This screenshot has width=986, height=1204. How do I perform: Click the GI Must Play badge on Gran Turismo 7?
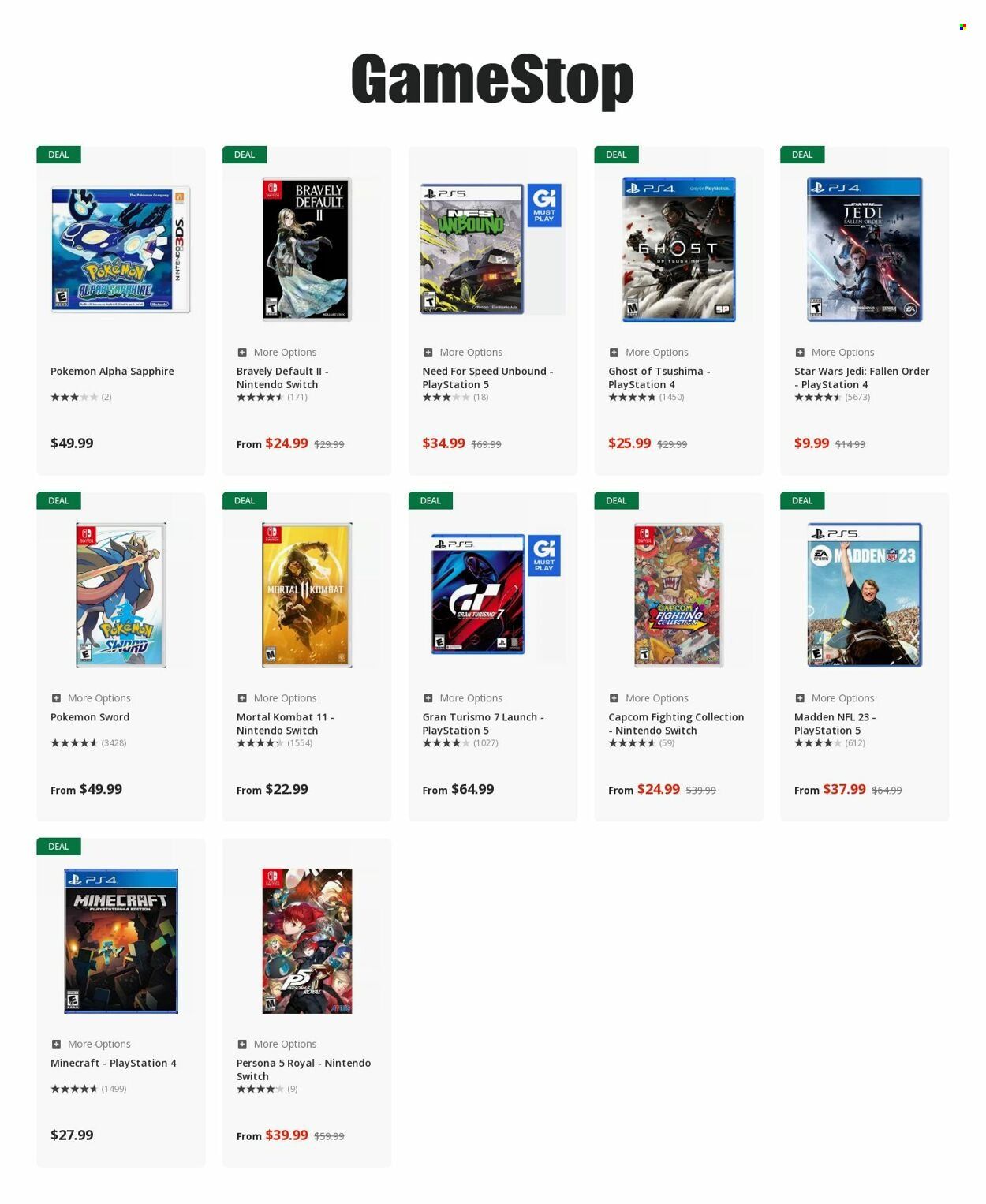(x=544, y=555)
